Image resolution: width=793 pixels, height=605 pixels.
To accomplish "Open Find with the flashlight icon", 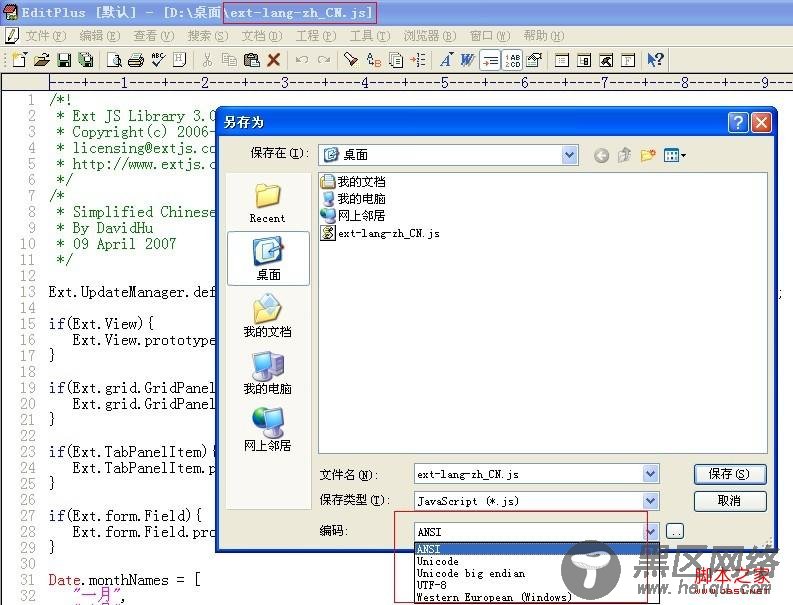I will tap(350, 60).
